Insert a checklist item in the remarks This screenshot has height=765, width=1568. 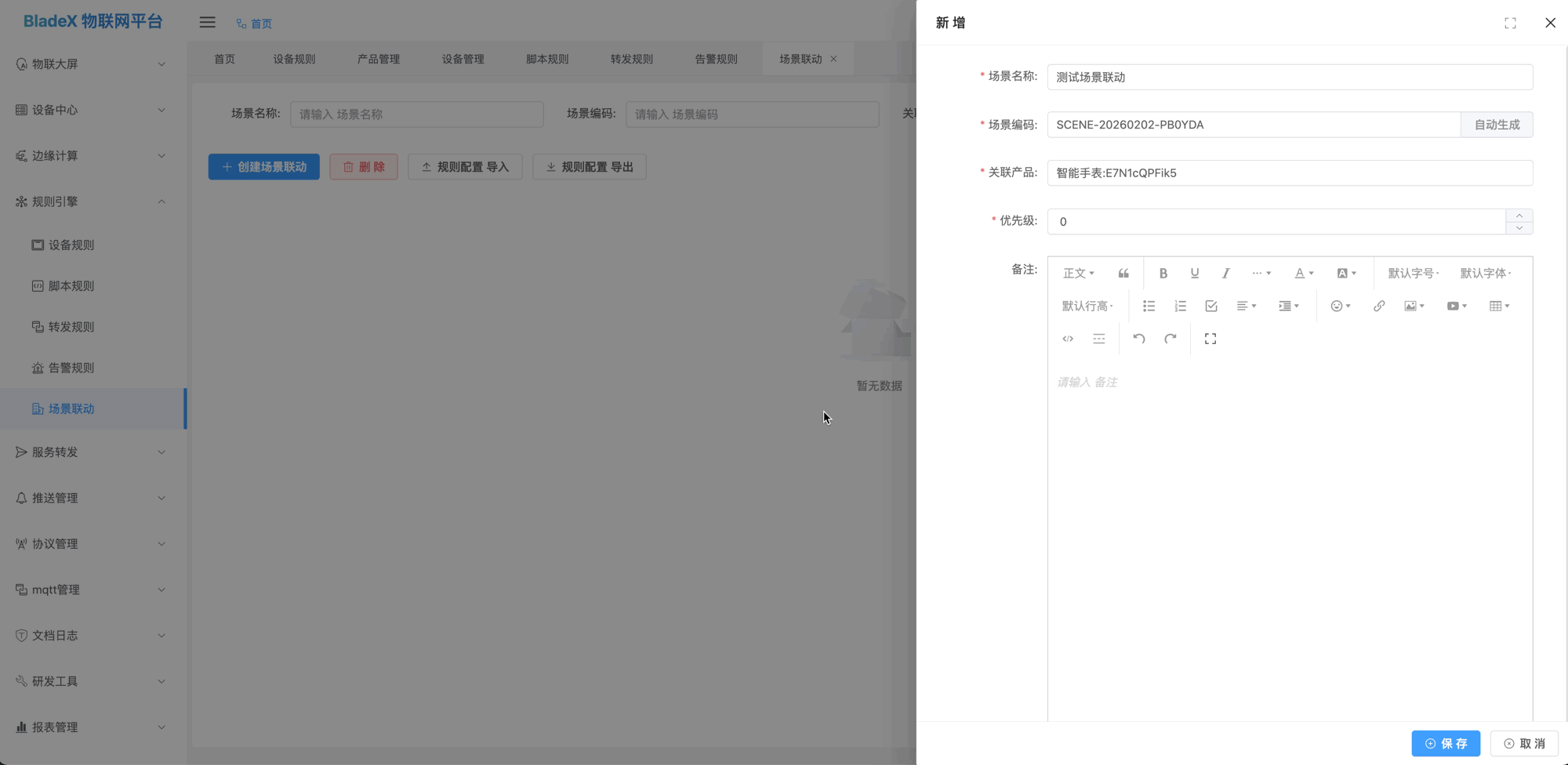point(1211,306)
